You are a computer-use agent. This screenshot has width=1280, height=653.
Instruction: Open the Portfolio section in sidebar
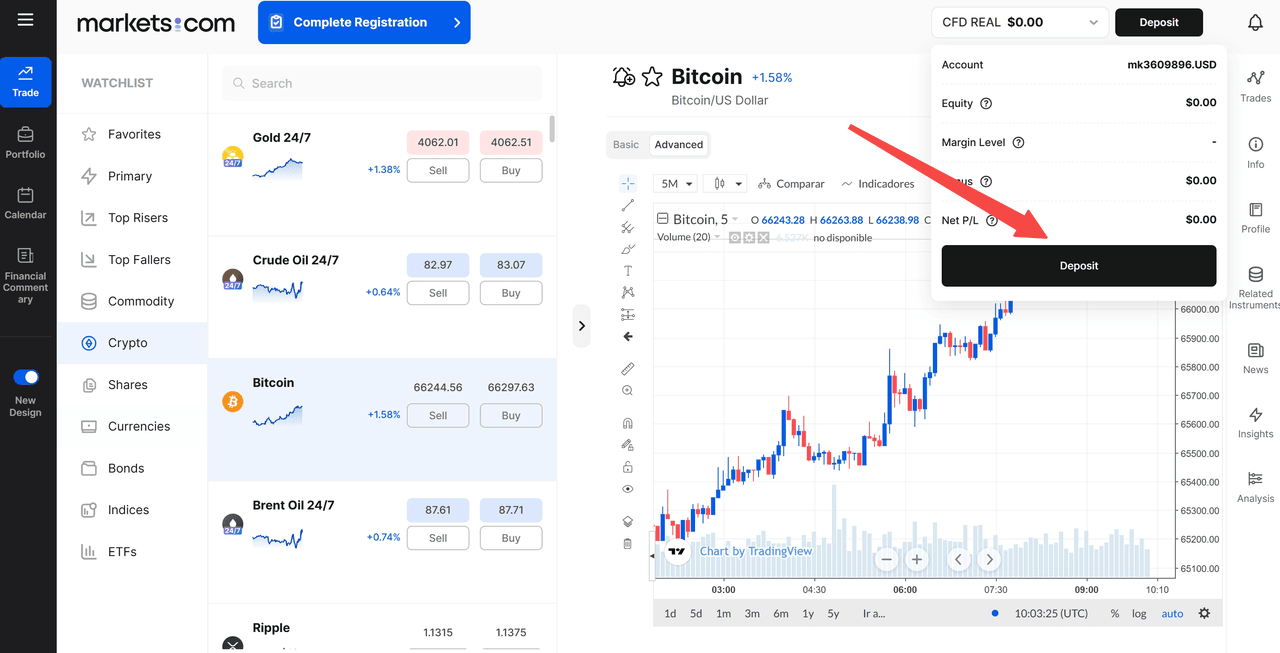[x=25, y=143]
